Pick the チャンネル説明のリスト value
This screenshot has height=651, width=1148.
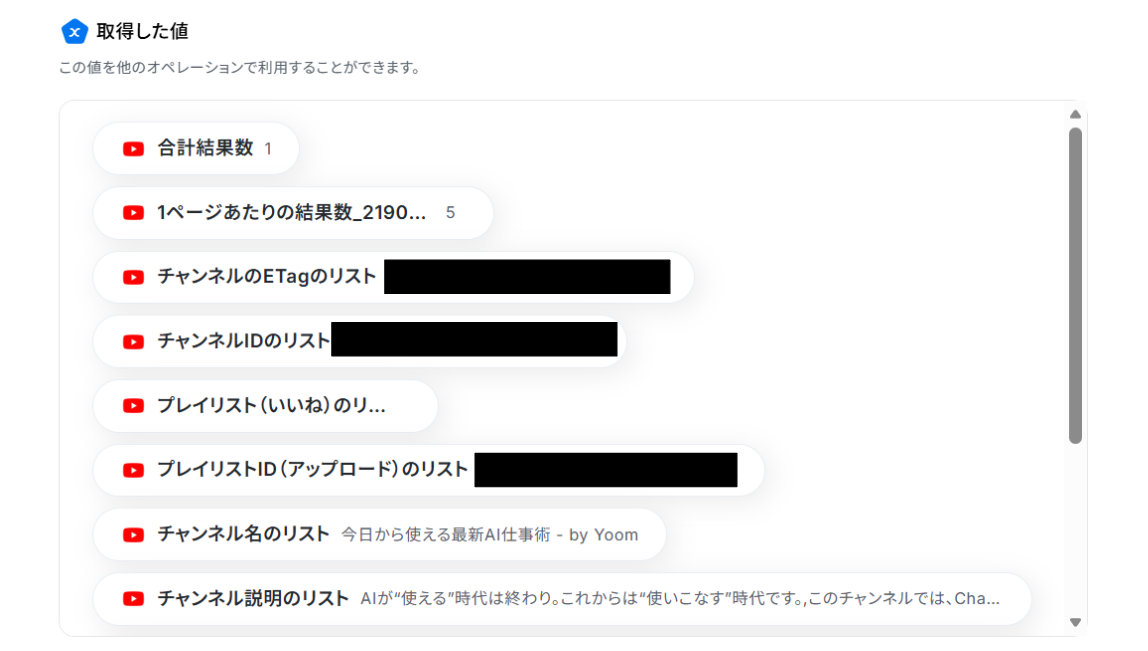562,599
